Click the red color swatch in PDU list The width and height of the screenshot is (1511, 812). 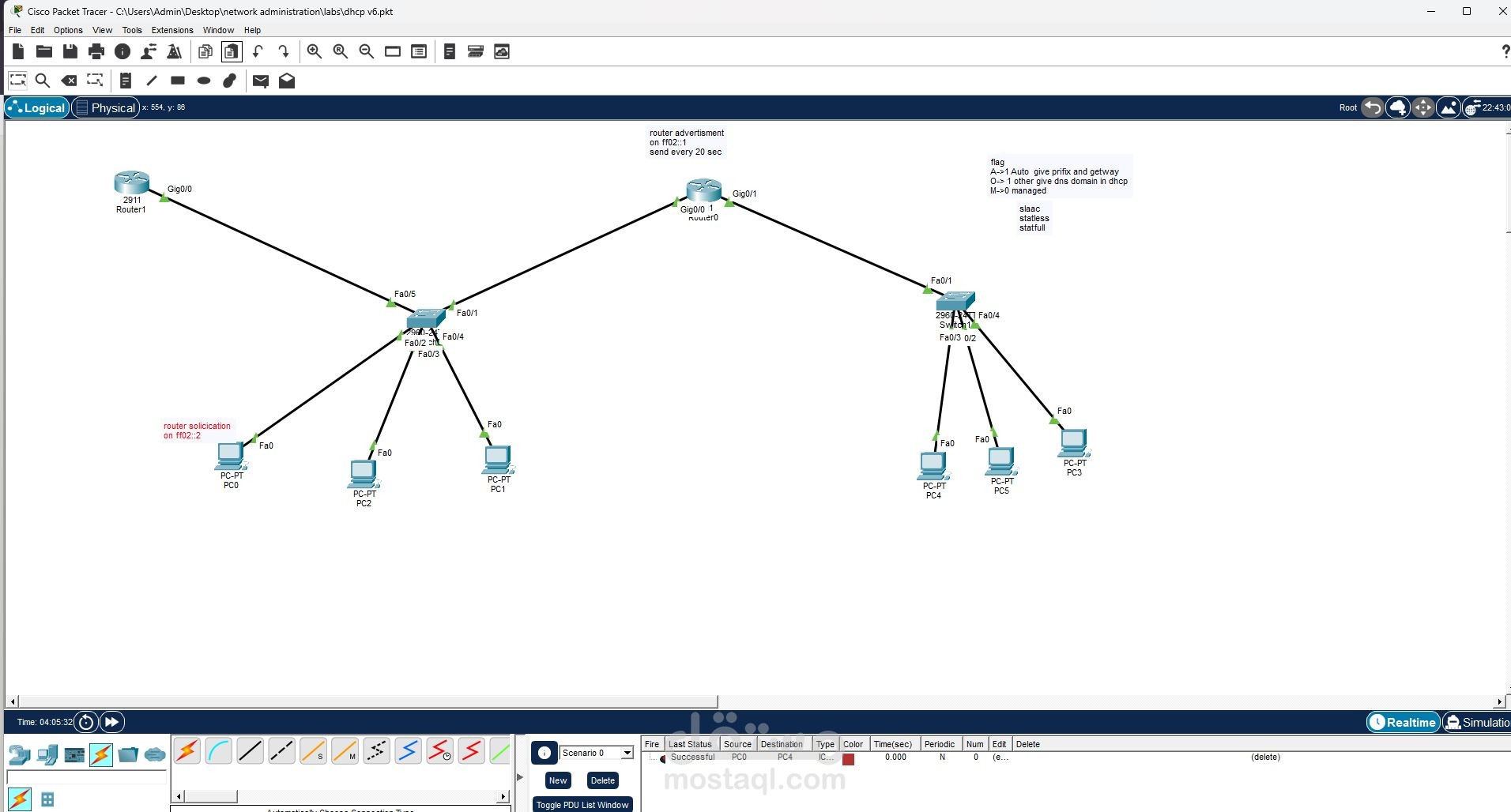click(x=849, y=757)
